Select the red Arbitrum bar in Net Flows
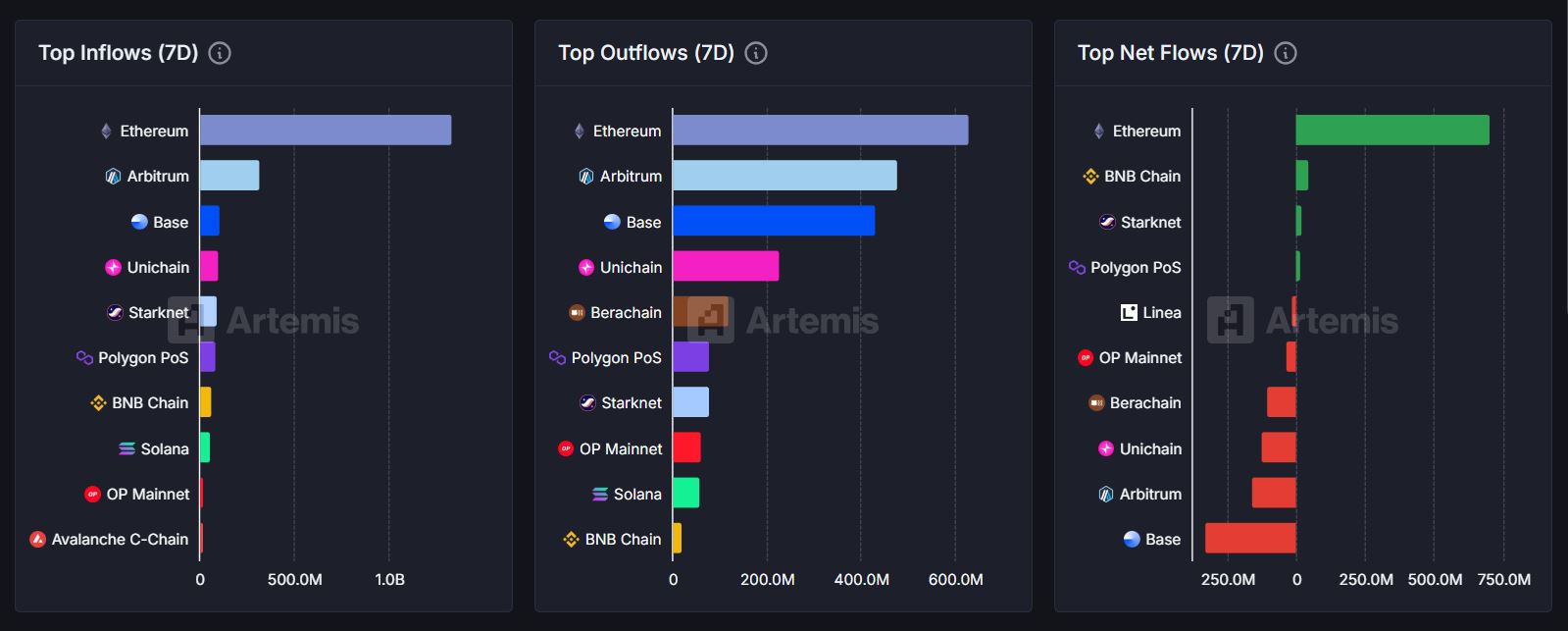This screenshot has width=1568, height=631. 1274,493
